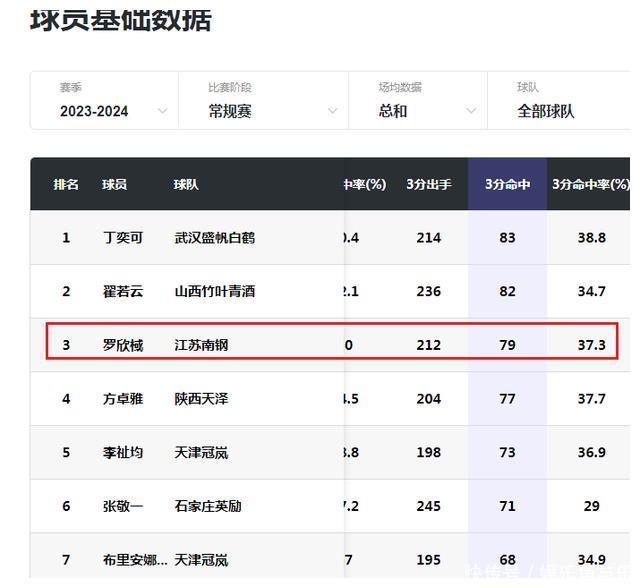Open team 武汉盛帆白鹤 link

[214, 238]
